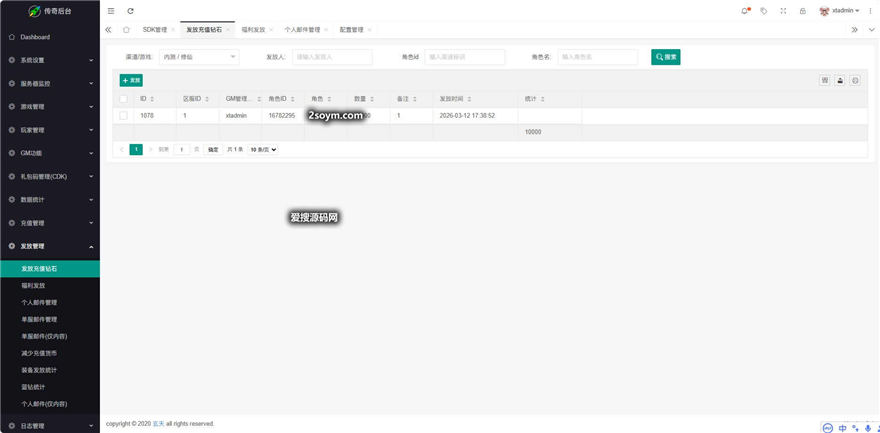Screen dimensions: 880x433
Task: Click the 角色名 input field
Action: [597, 57]
